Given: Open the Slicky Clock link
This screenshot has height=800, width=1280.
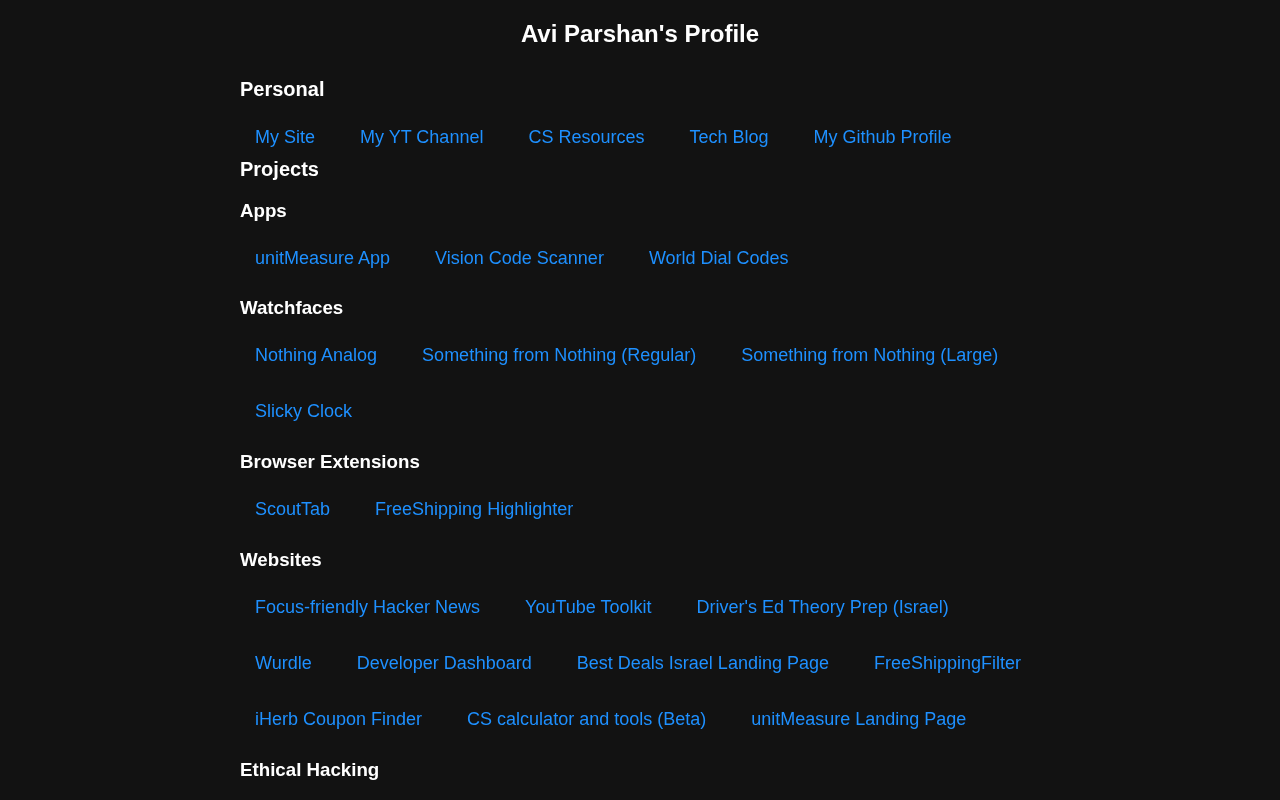Looking at the screenshot, I should click(x=303, y=411).
